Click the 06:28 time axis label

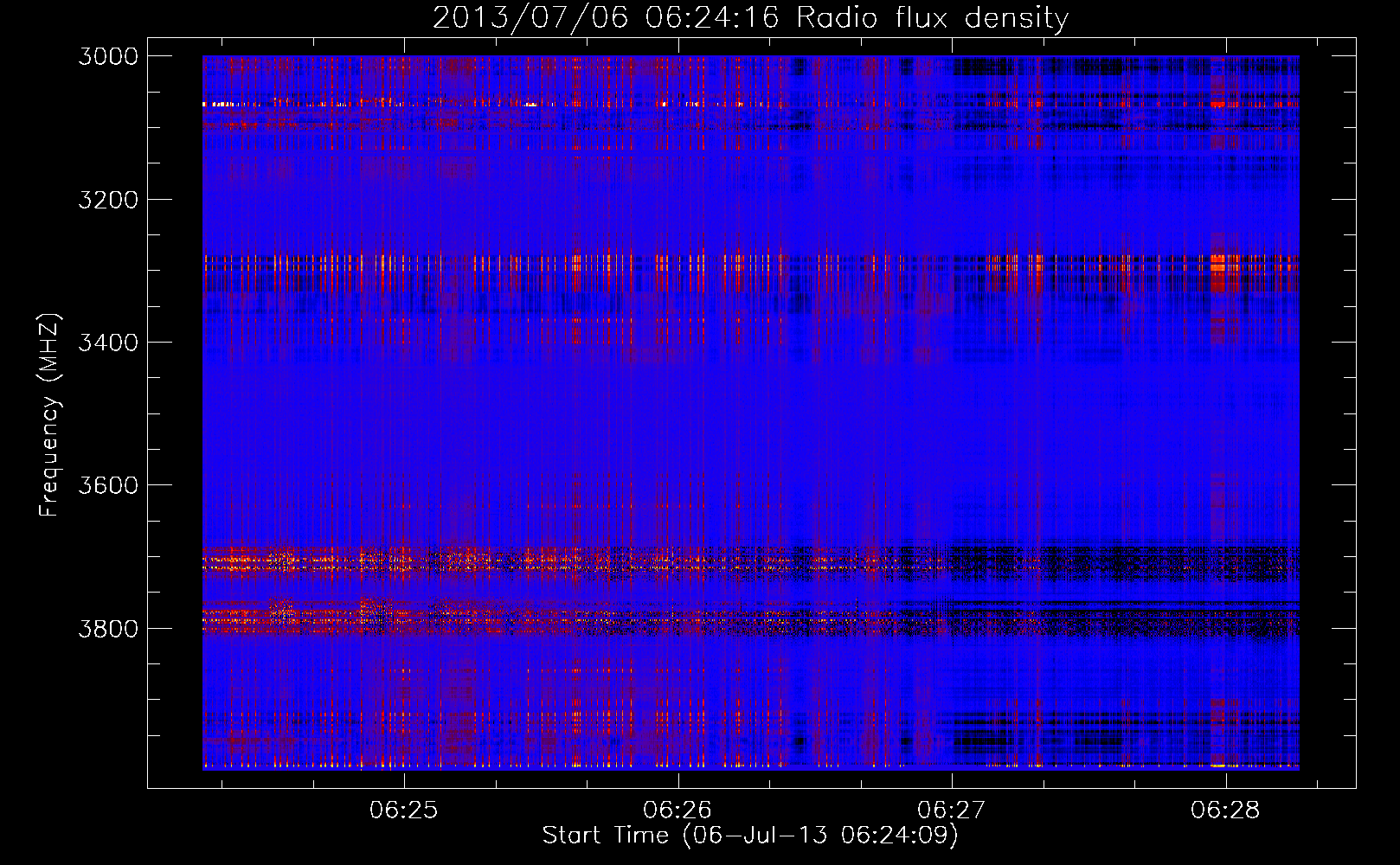(x=1225, y=811)
